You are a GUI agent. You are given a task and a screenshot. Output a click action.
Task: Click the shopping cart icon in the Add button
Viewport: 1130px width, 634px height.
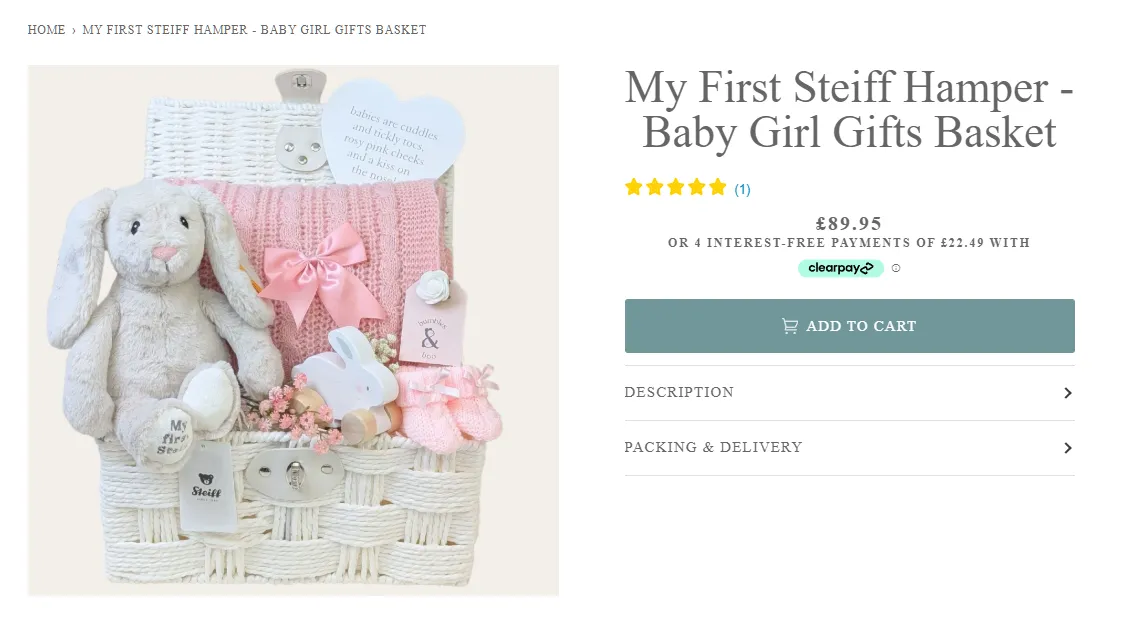[x=789, y=325]
